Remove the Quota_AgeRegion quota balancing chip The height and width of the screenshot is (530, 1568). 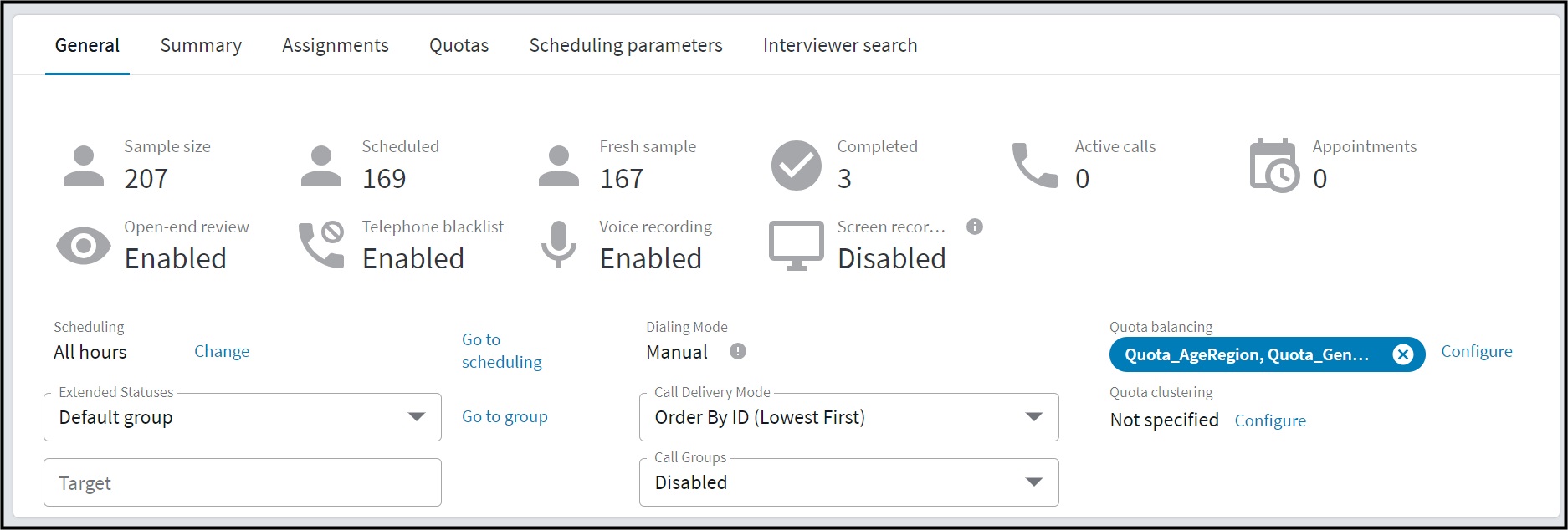(x=1403, y=355)
